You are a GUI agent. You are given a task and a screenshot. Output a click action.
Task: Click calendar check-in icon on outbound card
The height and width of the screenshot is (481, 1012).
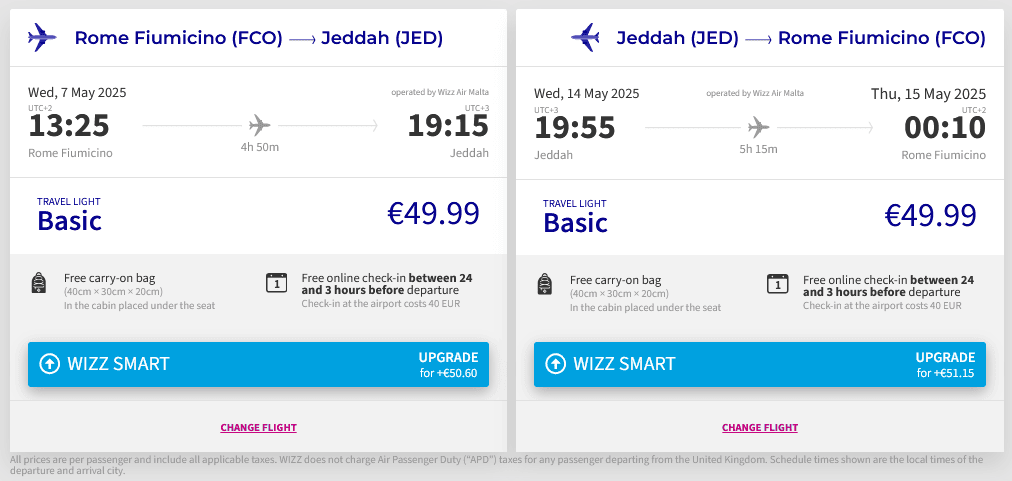click(276, 283)
